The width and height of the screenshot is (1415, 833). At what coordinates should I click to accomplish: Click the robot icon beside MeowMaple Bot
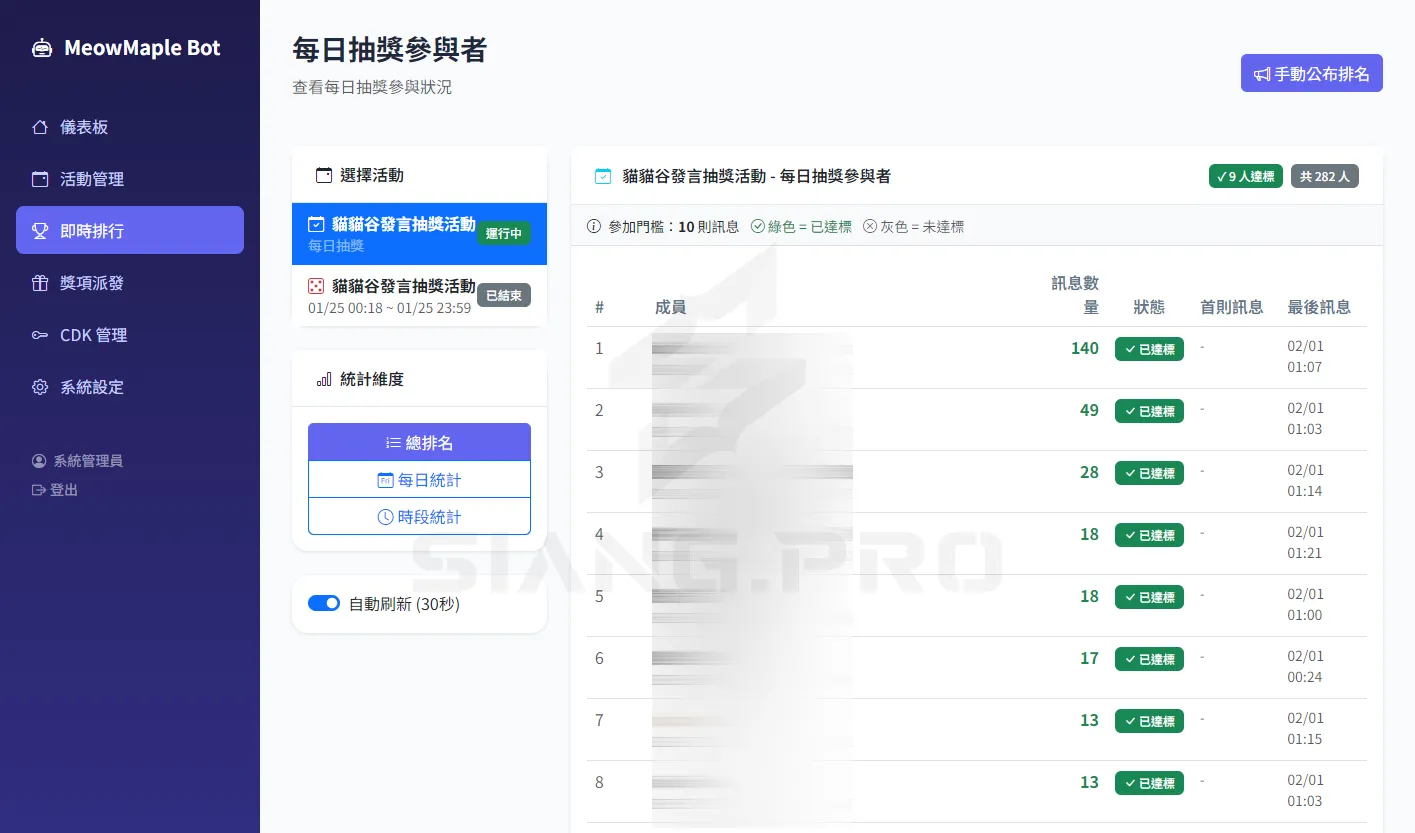[41, 47]
